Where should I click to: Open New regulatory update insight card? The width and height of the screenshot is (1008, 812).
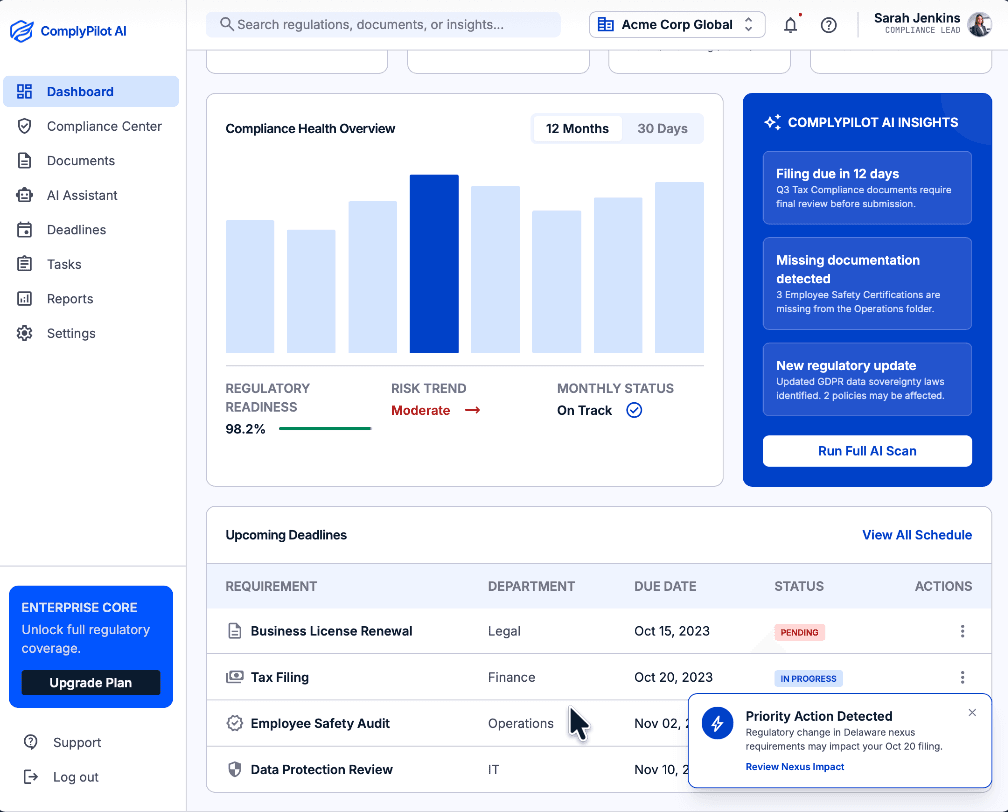click(x=867, y=379)
